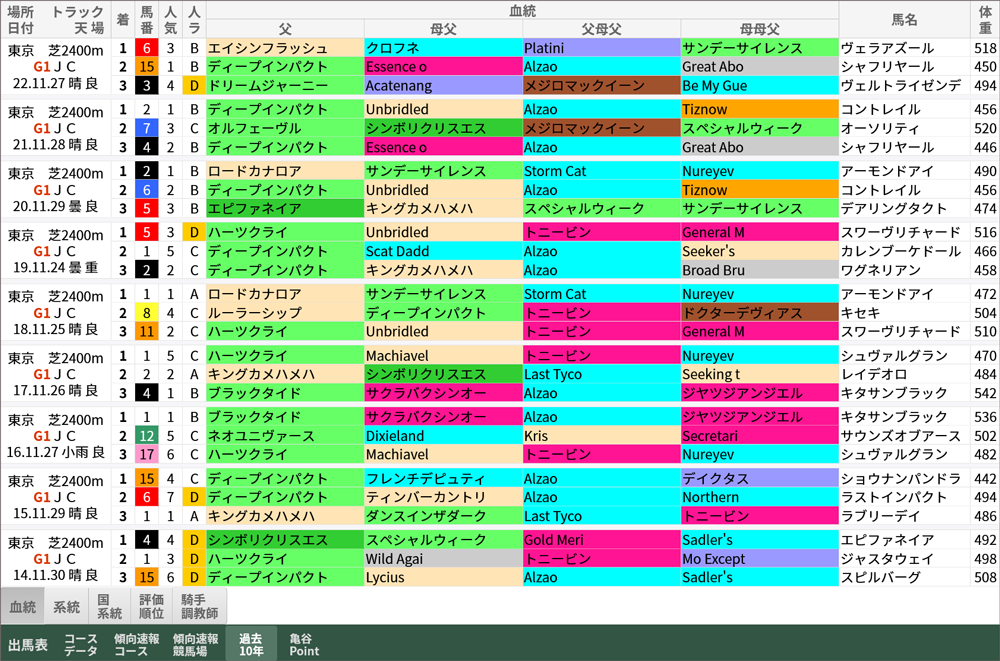
Task: Open 傾向速報競馬場 view
Action: click(x=195, y=645)
